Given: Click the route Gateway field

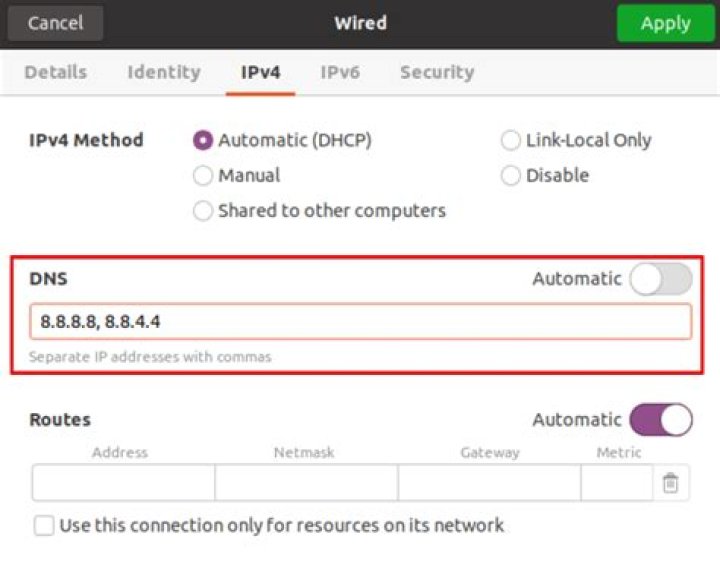Looking at the screenshot, I should coord(489,483).
